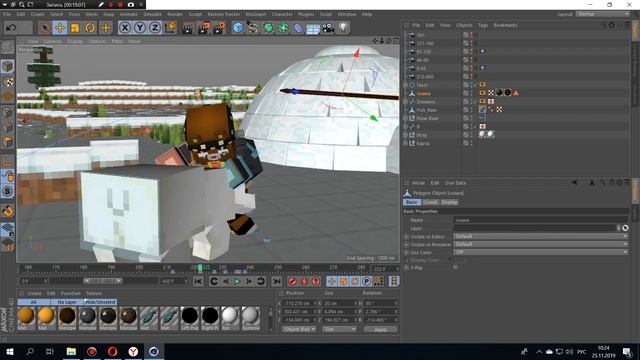This screenshot has width=640, height=360.
Task: Toggle the X axis lock
Action: 124,28
